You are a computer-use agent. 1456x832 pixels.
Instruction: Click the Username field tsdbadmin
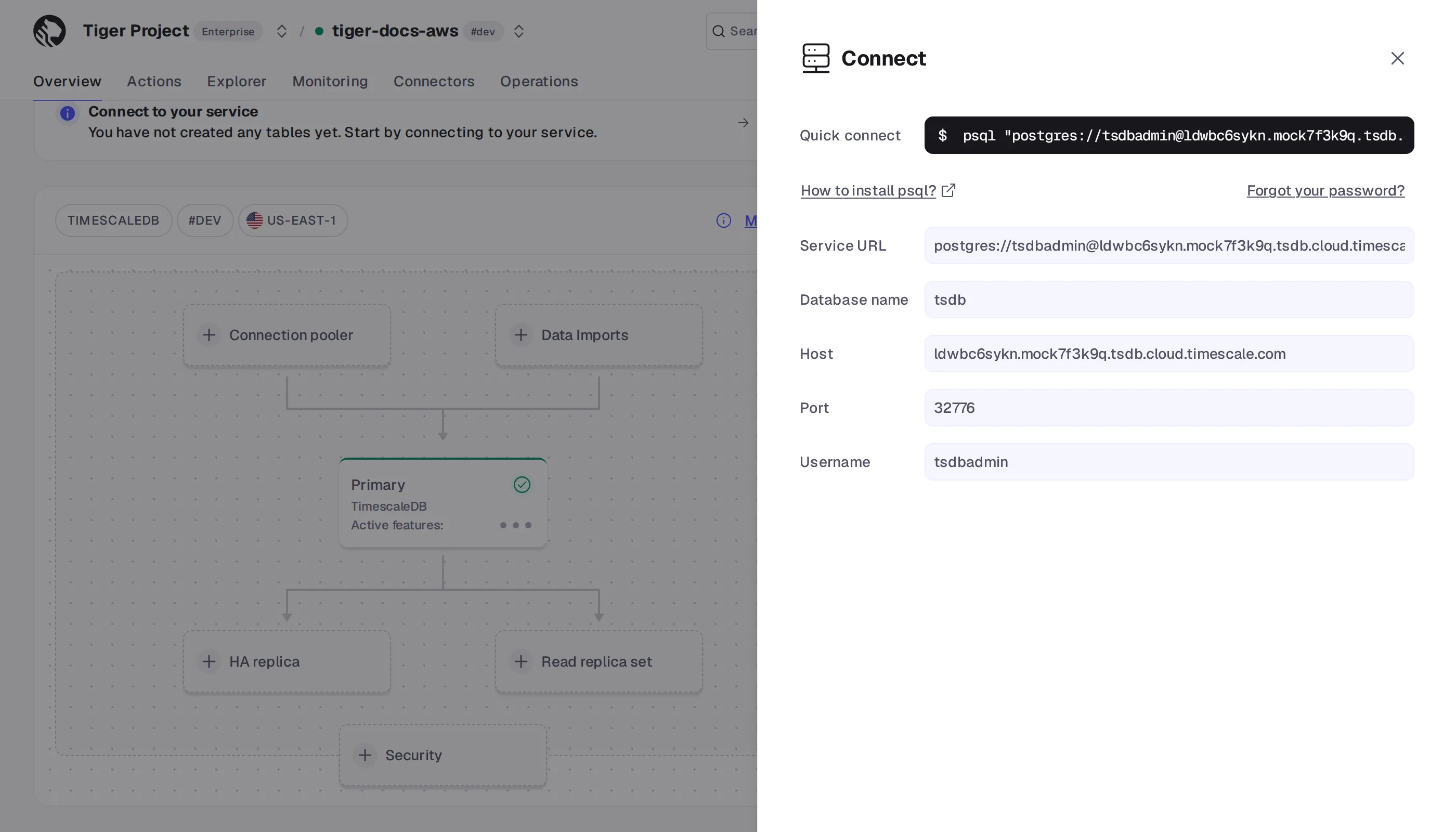[1168, 462]
